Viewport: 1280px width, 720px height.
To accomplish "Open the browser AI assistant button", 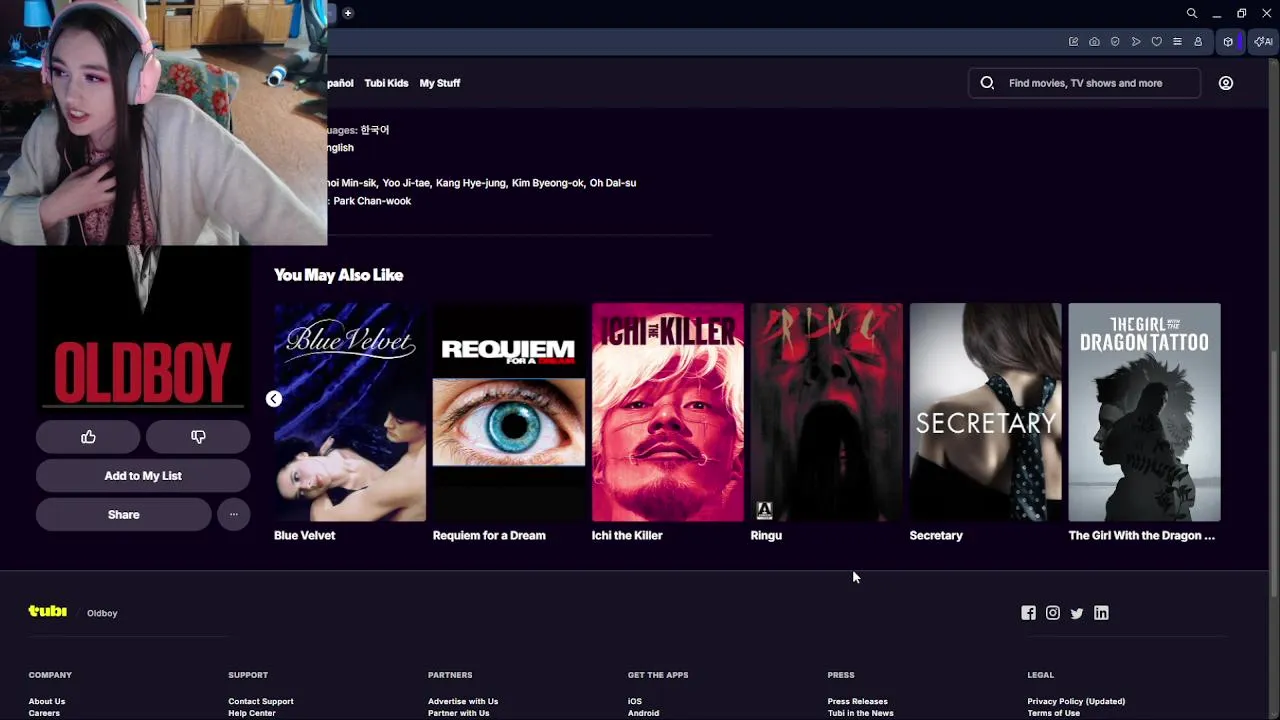I will pyautogui.click(x=1264, y=42).
